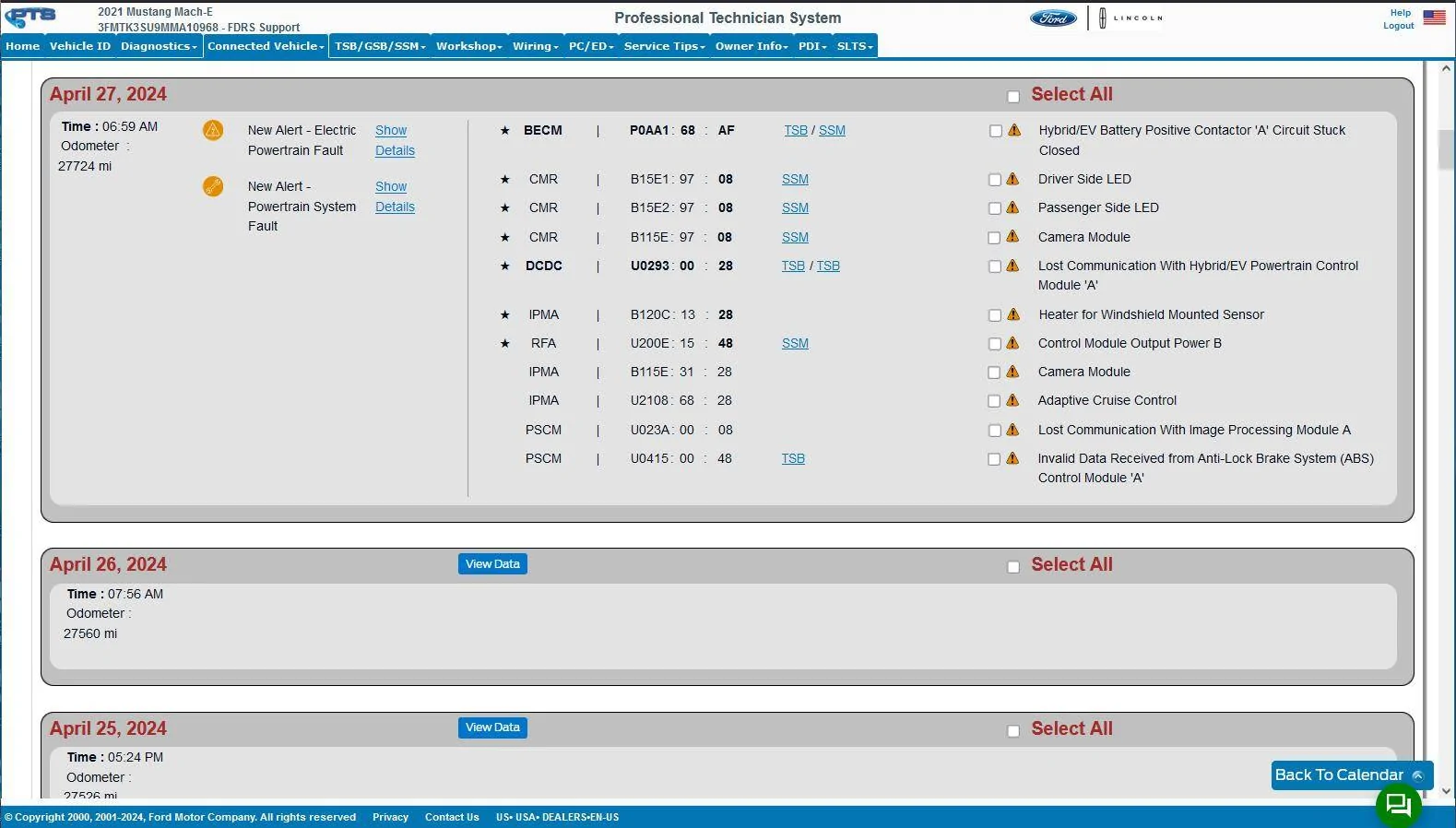Click warning icon for Heater for Windshield Mounted Sensor
Screen dimensions: 1456x828
pos(1013,314)
